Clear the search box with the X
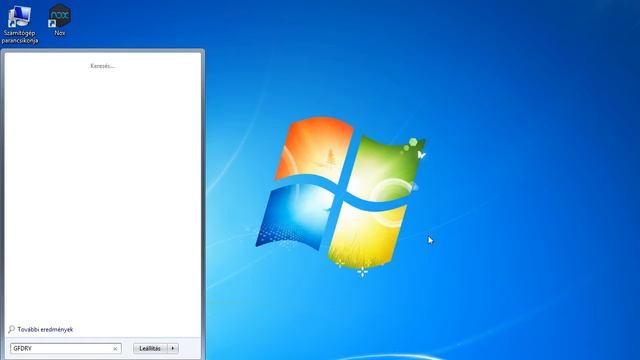 [115, 349]
